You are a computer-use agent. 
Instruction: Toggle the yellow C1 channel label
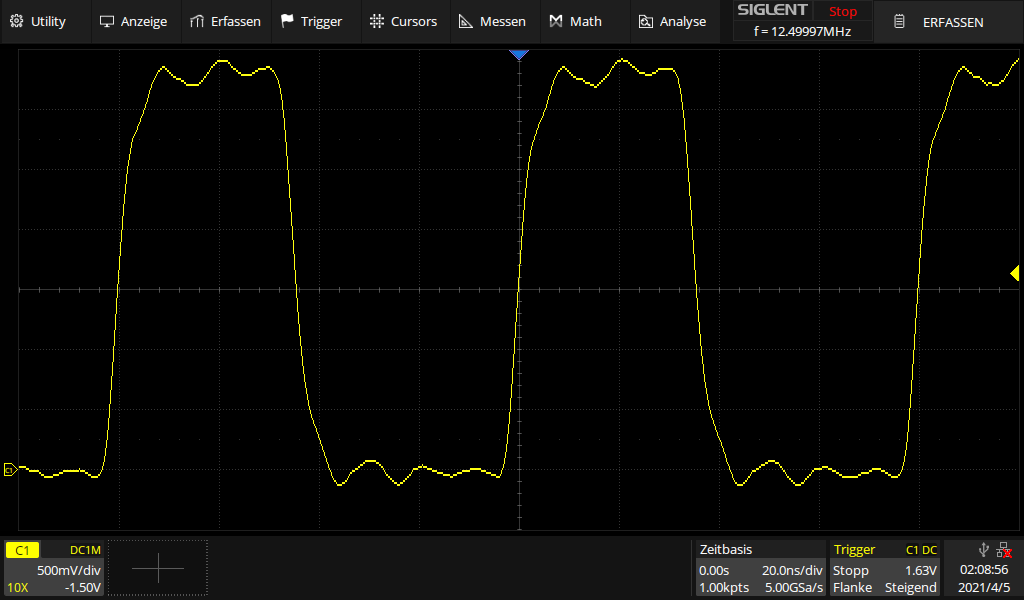click(x=22, y=550)
